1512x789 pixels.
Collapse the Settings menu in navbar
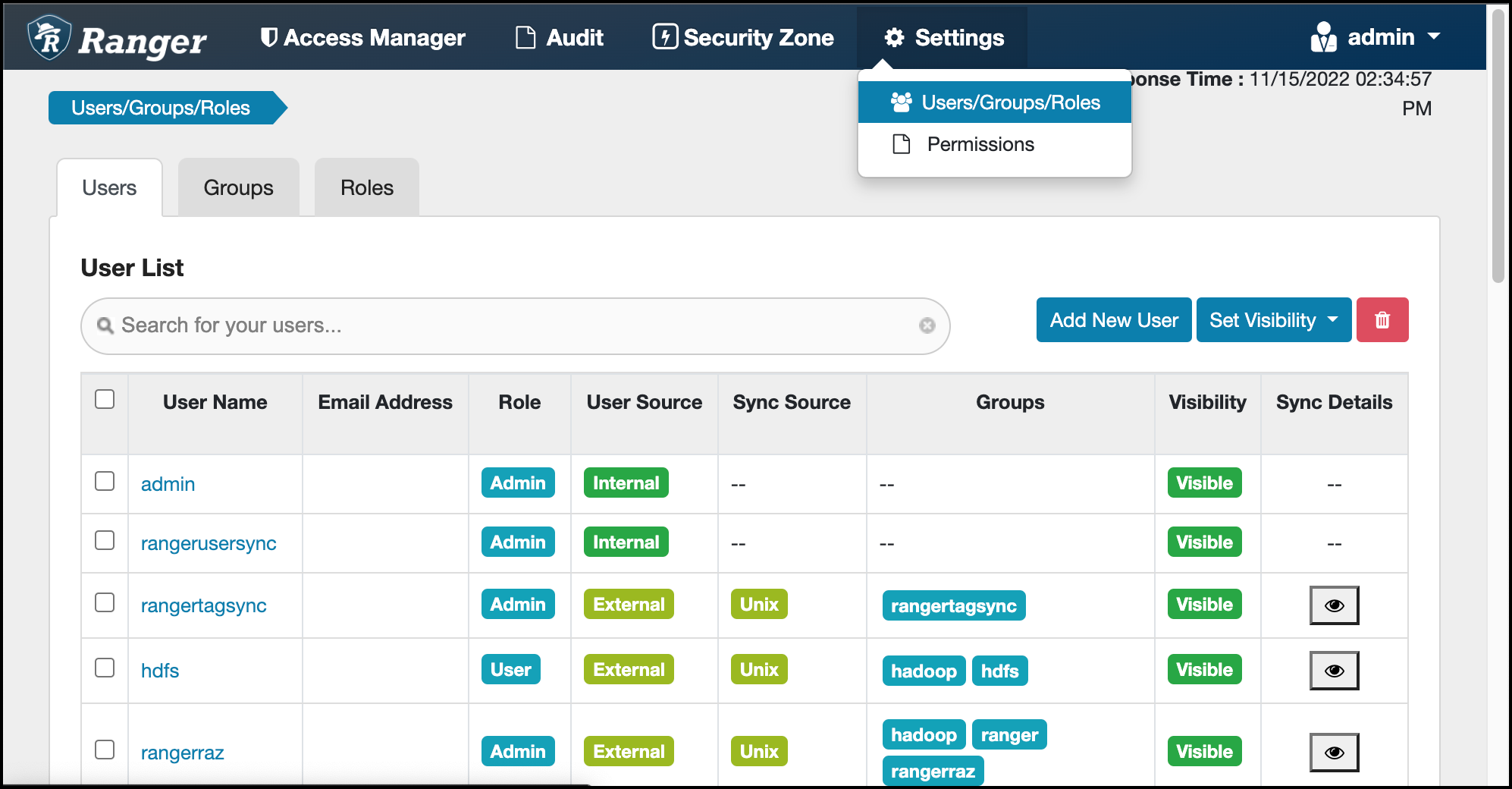coord(943,37)
